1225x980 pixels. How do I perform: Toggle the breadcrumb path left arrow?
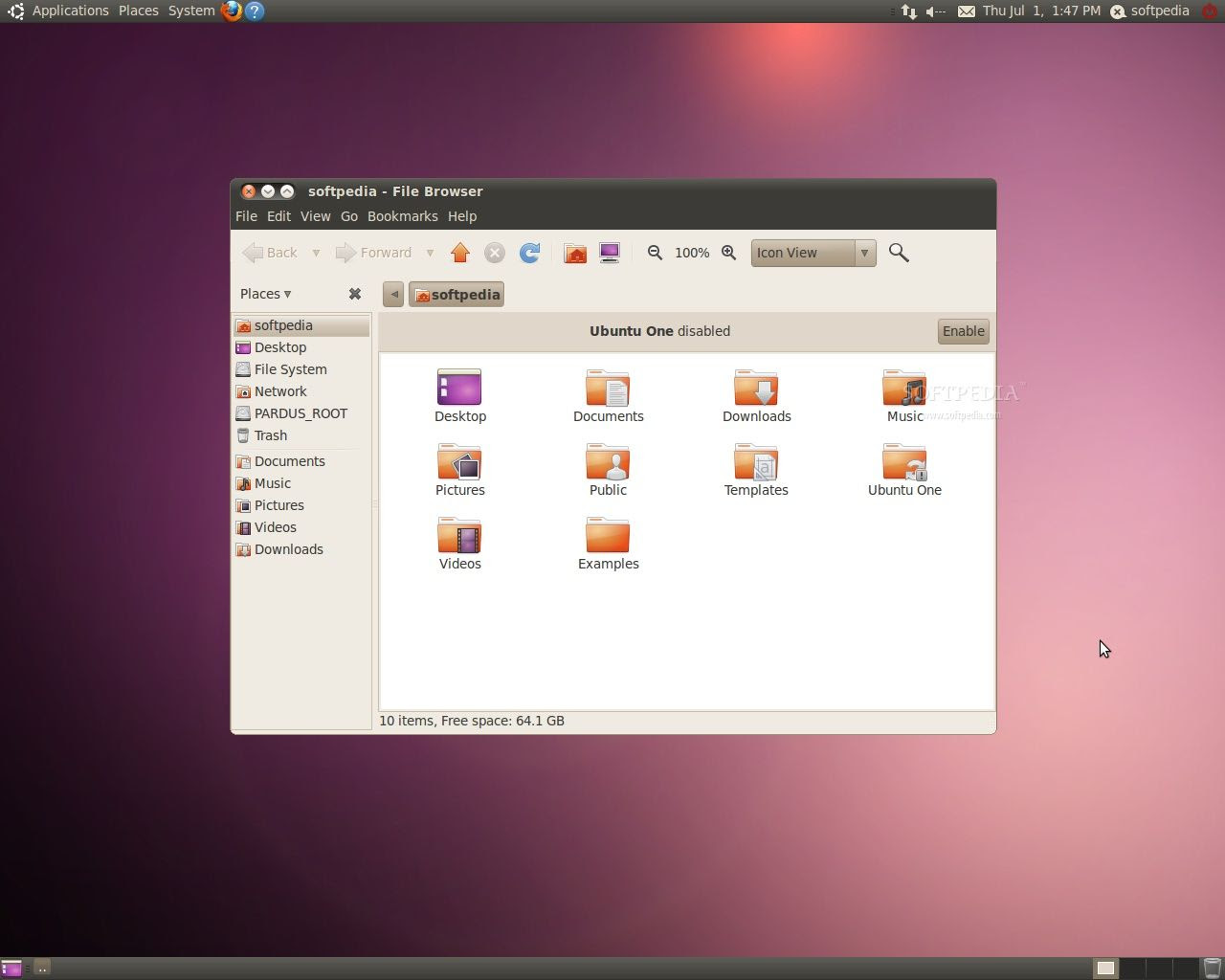point(393,294)
